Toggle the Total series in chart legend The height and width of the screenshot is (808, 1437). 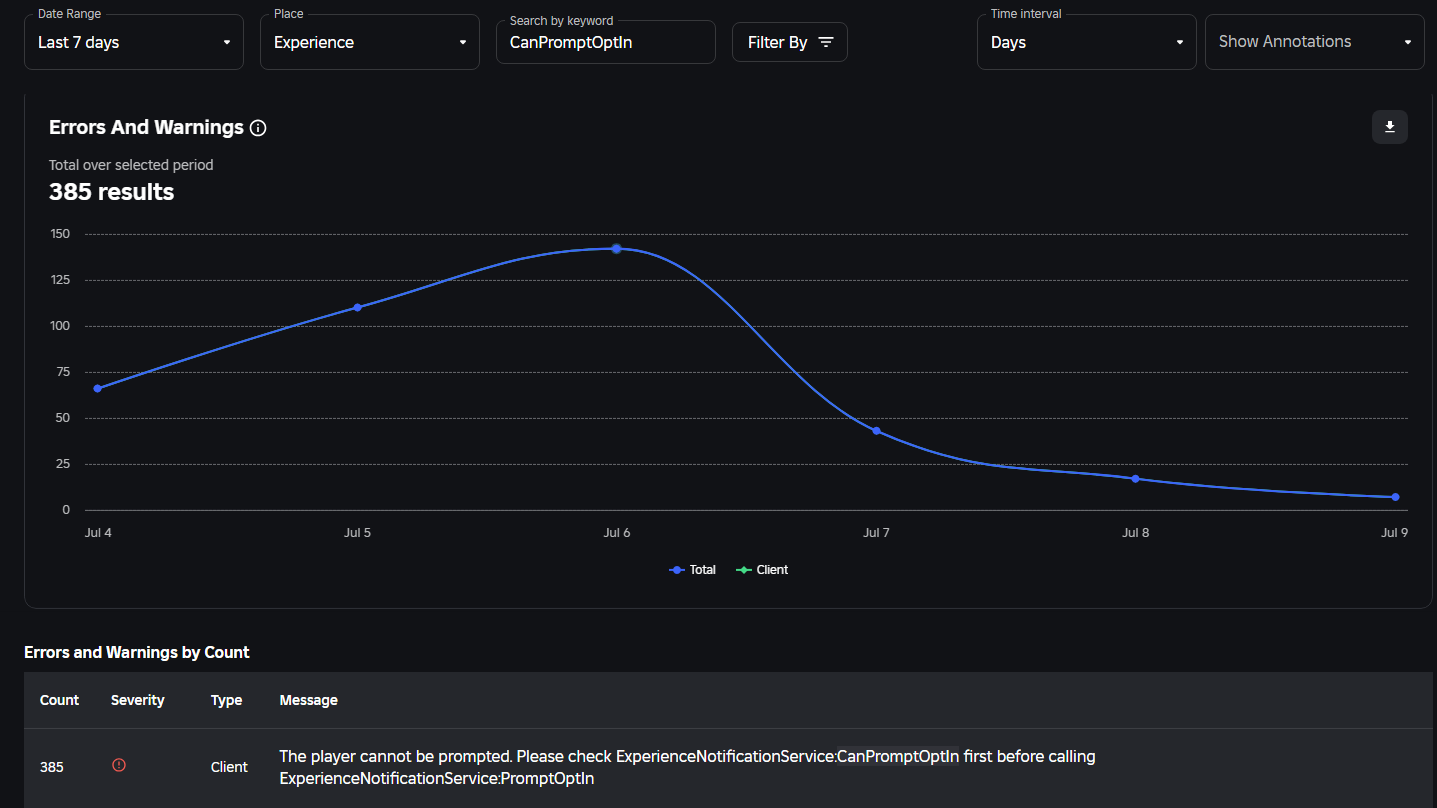[x=693, y=570]
